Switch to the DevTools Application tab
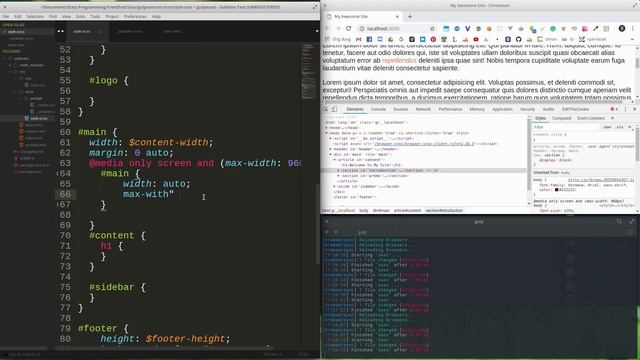 pyautogui.click(x=502, y=109)
